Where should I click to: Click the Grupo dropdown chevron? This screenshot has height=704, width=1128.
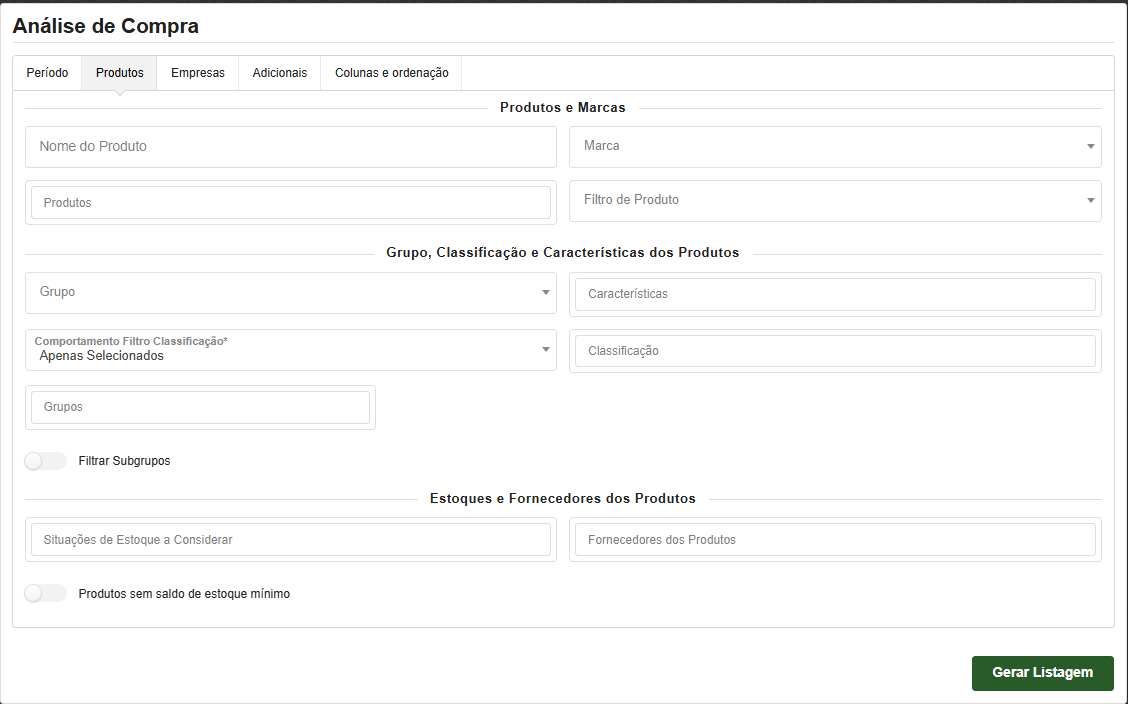point(546,293)
